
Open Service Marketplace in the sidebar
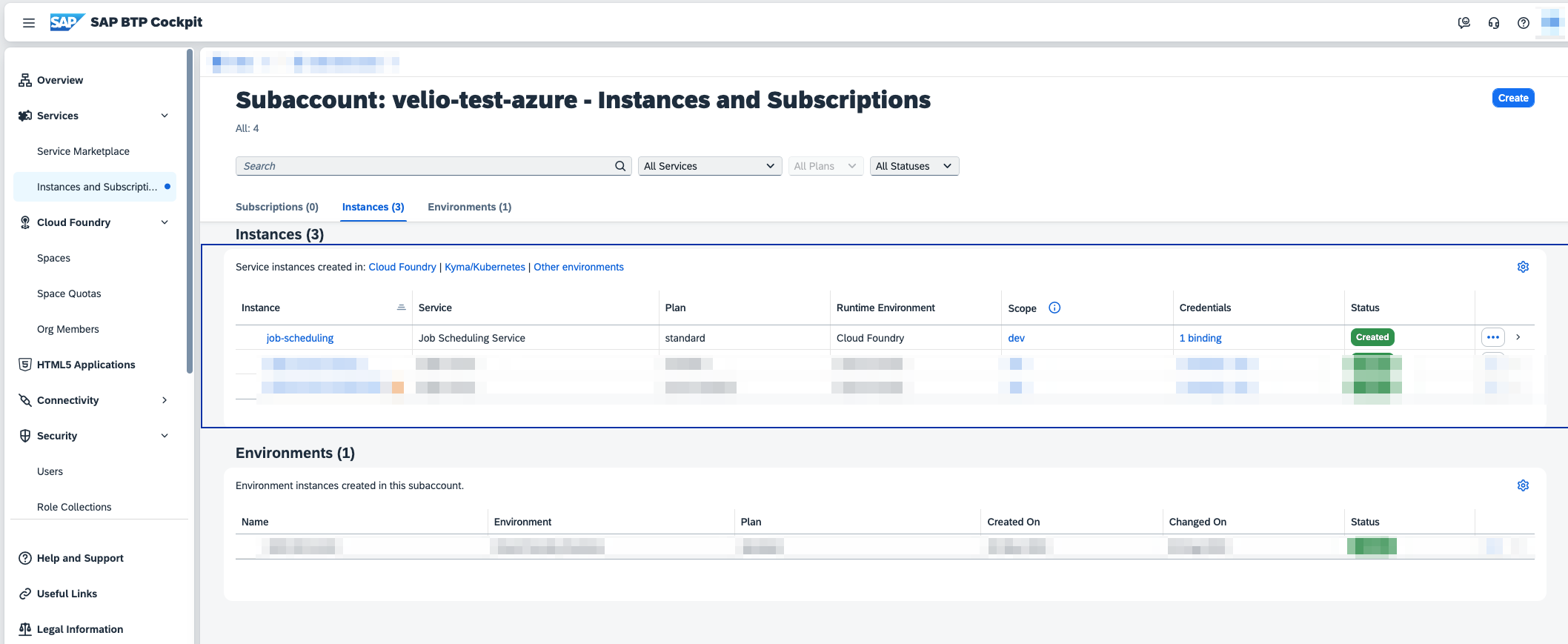pyautogui.click(x=83, y=151)
